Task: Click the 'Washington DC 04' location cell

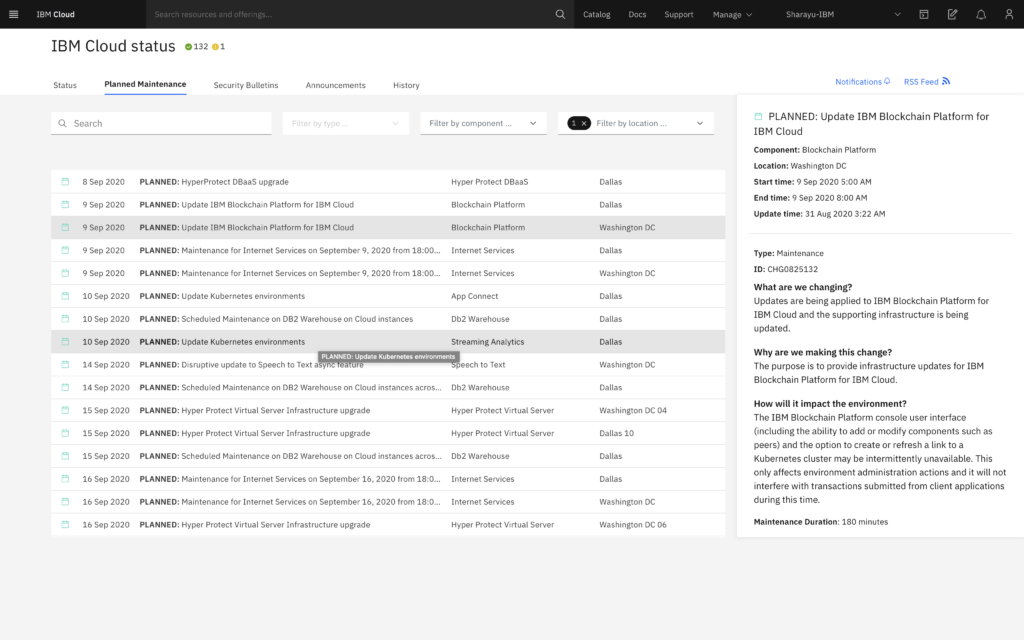Action: (633, 410)
